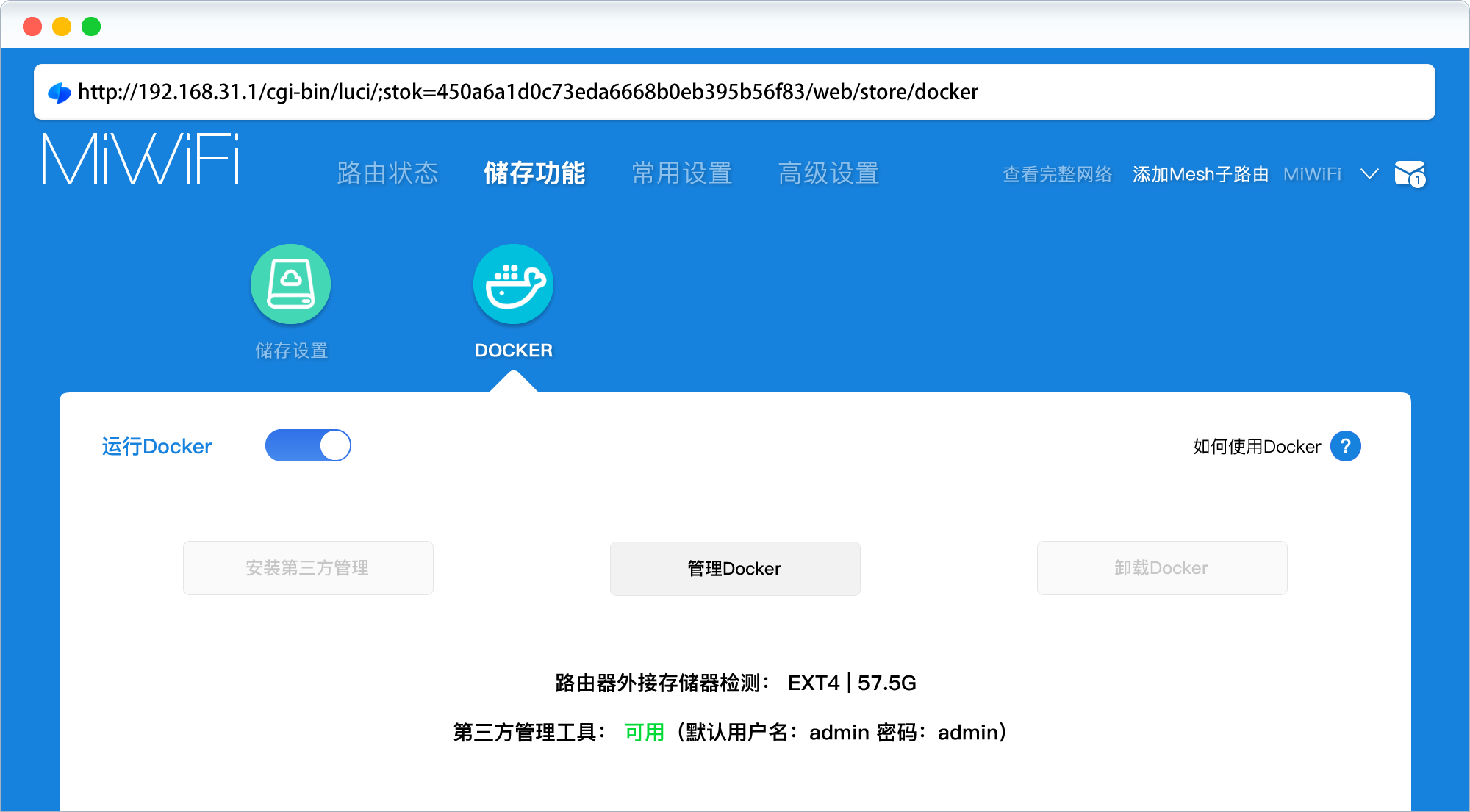This screenshot has height=812, width=1470.
Task: Switch to 路由状态 tab
Action: tap(387, 173)
